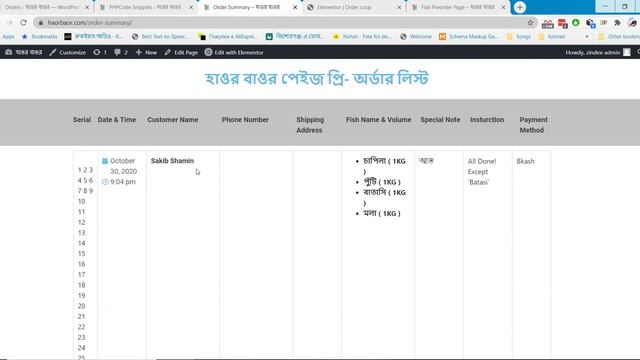Click the Serial column header
This screenshot has height=360, width=640.
82,120
